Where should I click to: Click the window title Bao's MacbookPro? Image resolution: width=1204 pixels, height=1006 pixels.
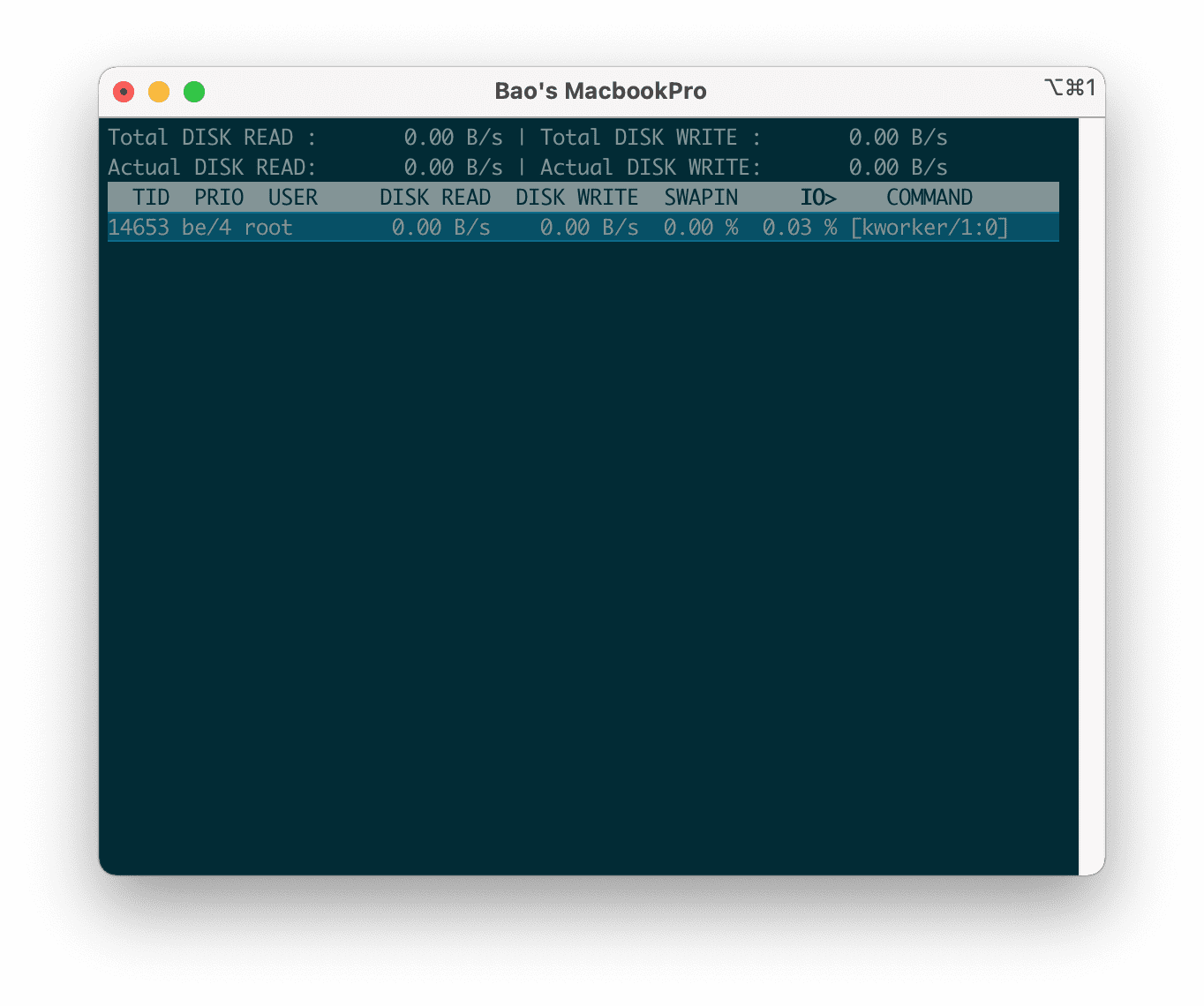click(600, 90)
